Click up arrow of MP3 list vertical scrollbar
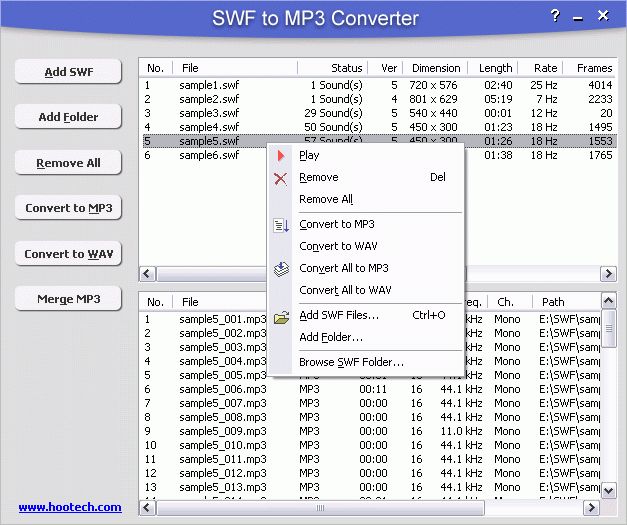The height and width of the screenshot is (525, 627). pos(609,301)
